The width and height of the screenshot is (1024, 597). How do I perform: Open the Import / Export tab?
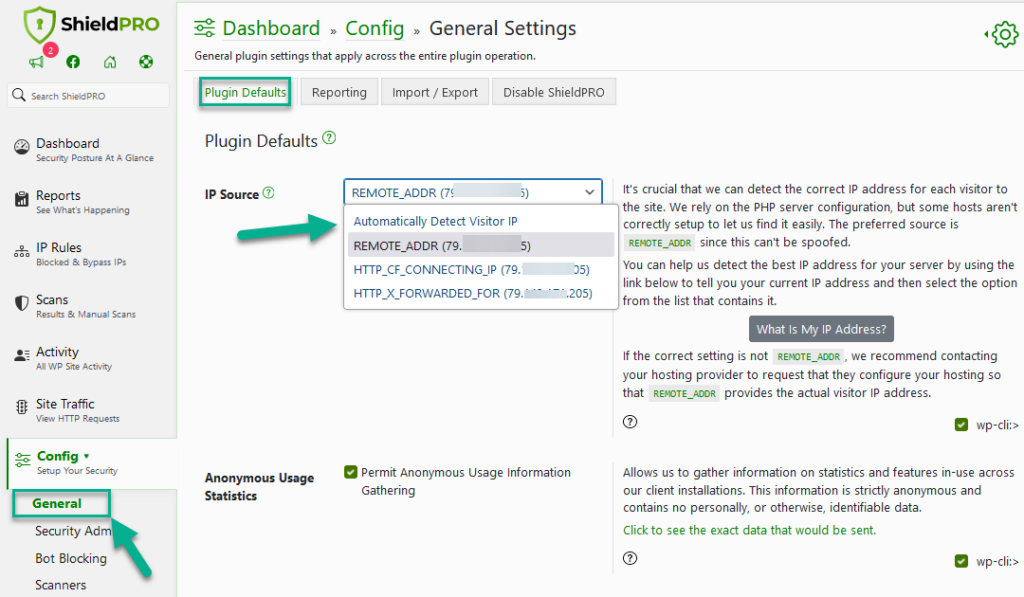click(434, 91)
